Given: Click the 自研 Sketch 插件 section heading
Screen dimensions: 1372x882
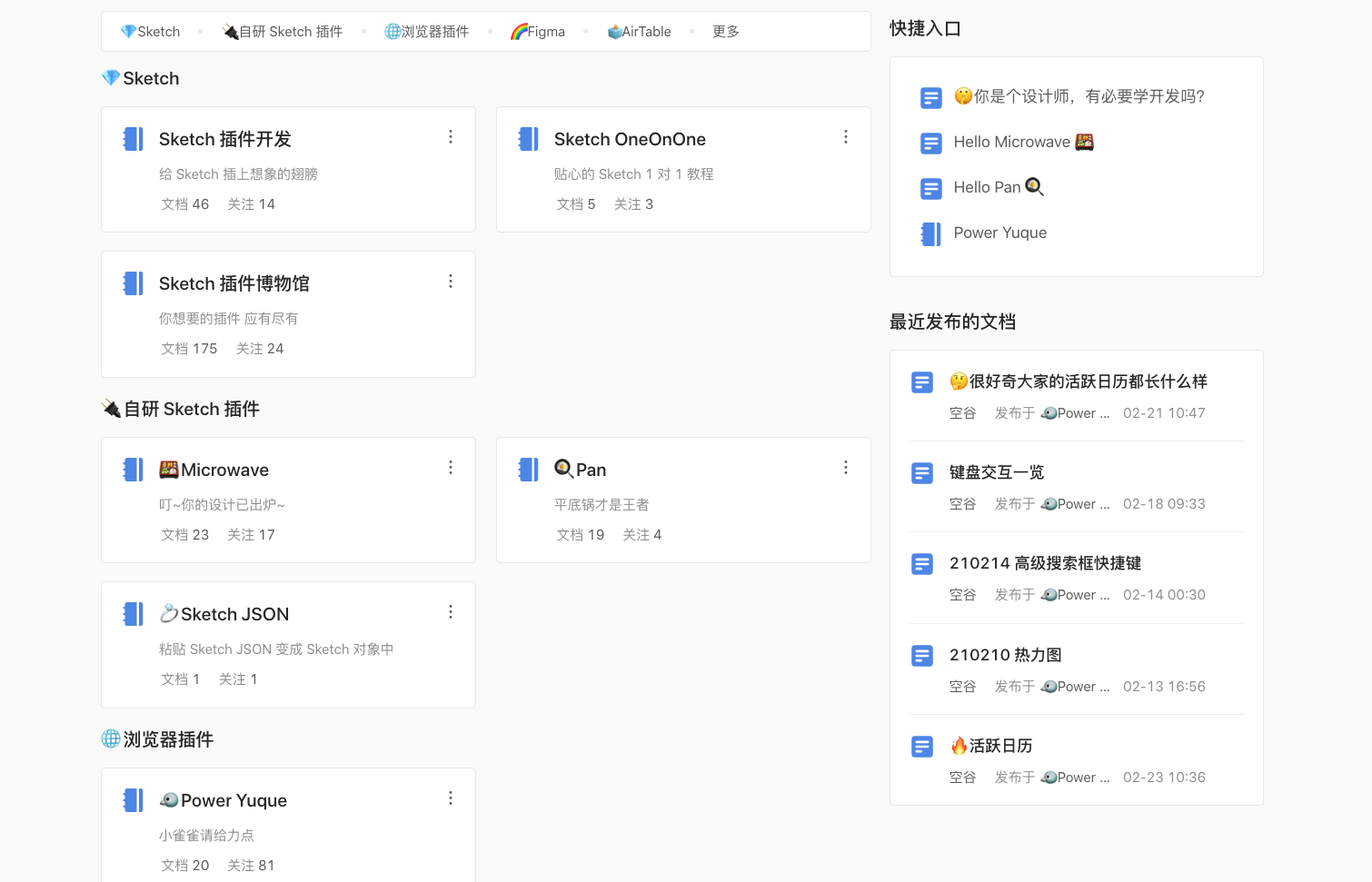Looking at the screenshot, I should [x=181, y=409].
